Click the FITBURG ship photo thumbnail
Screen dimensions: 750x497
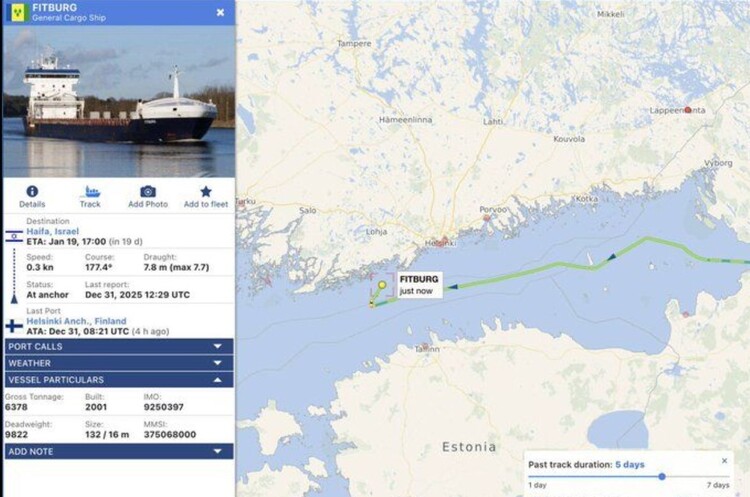(119, 101)
